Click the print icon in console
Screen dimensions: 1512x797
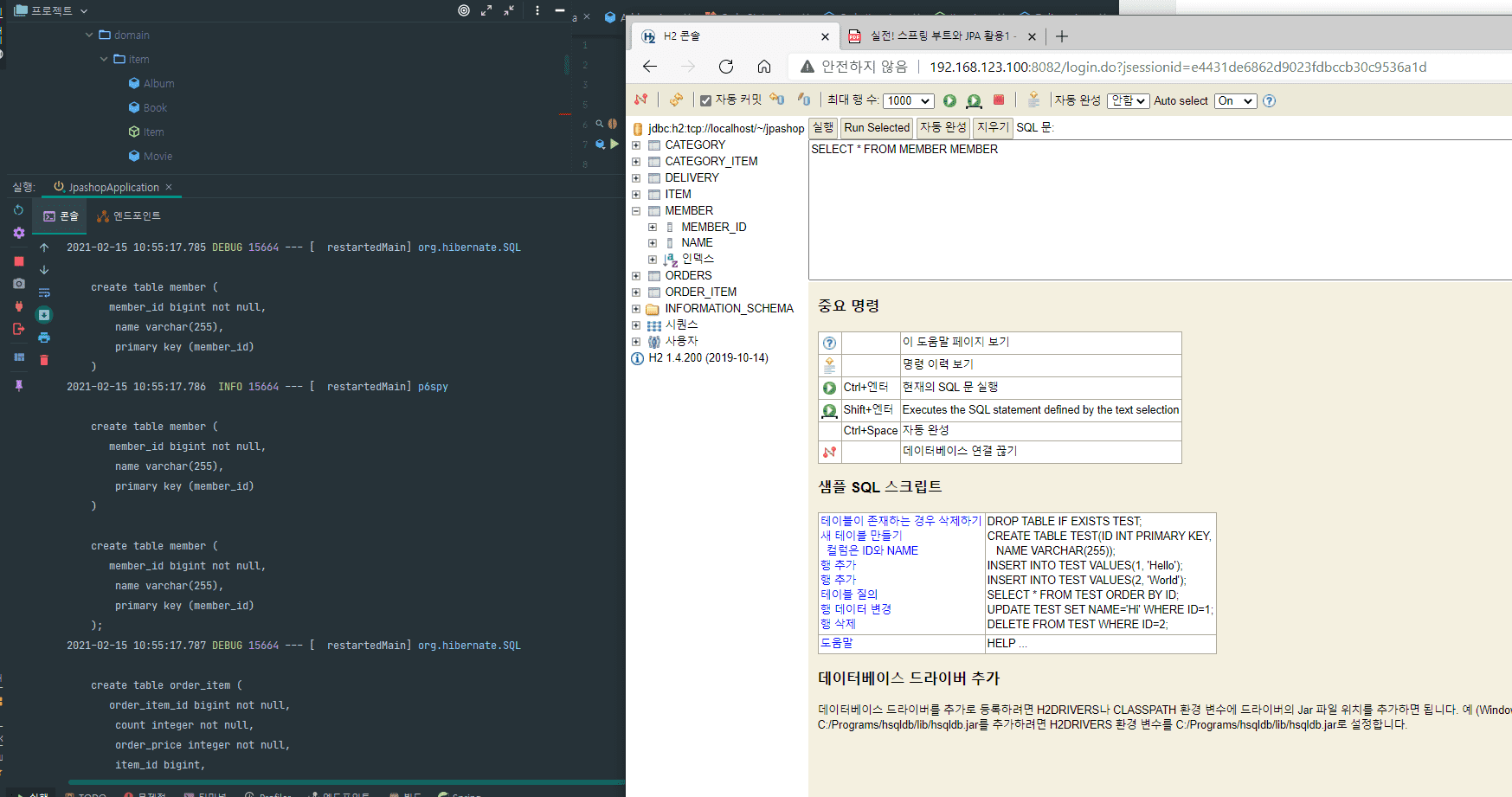click(44, 337)
